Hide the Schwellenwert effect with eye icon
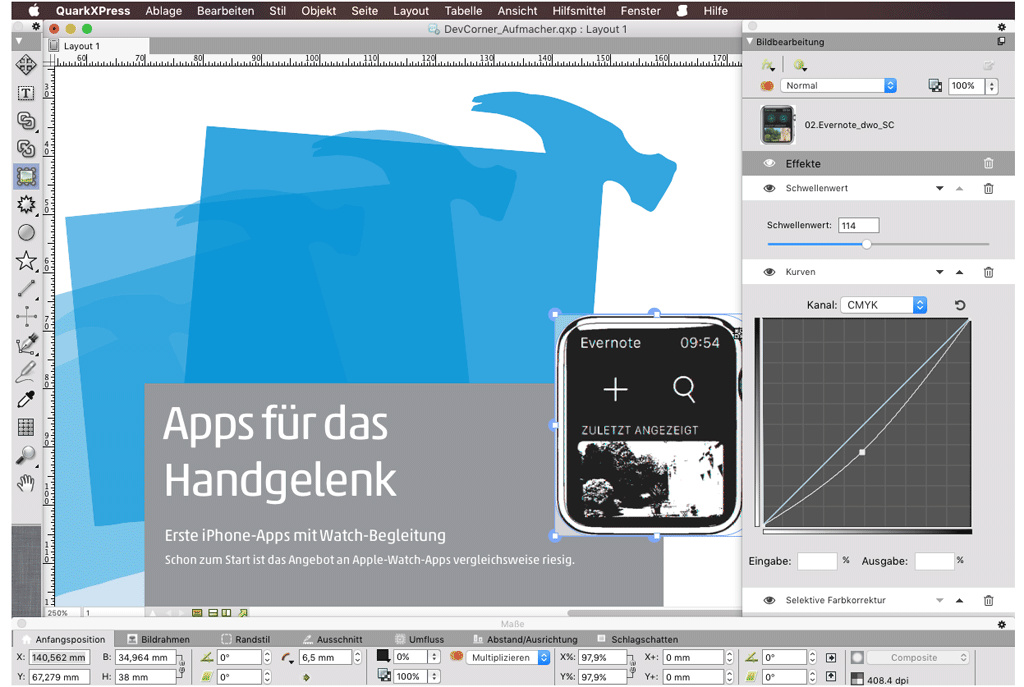The width and height of the screenshot is (1024, 687). pyautogui.click(x=769, y=188)
